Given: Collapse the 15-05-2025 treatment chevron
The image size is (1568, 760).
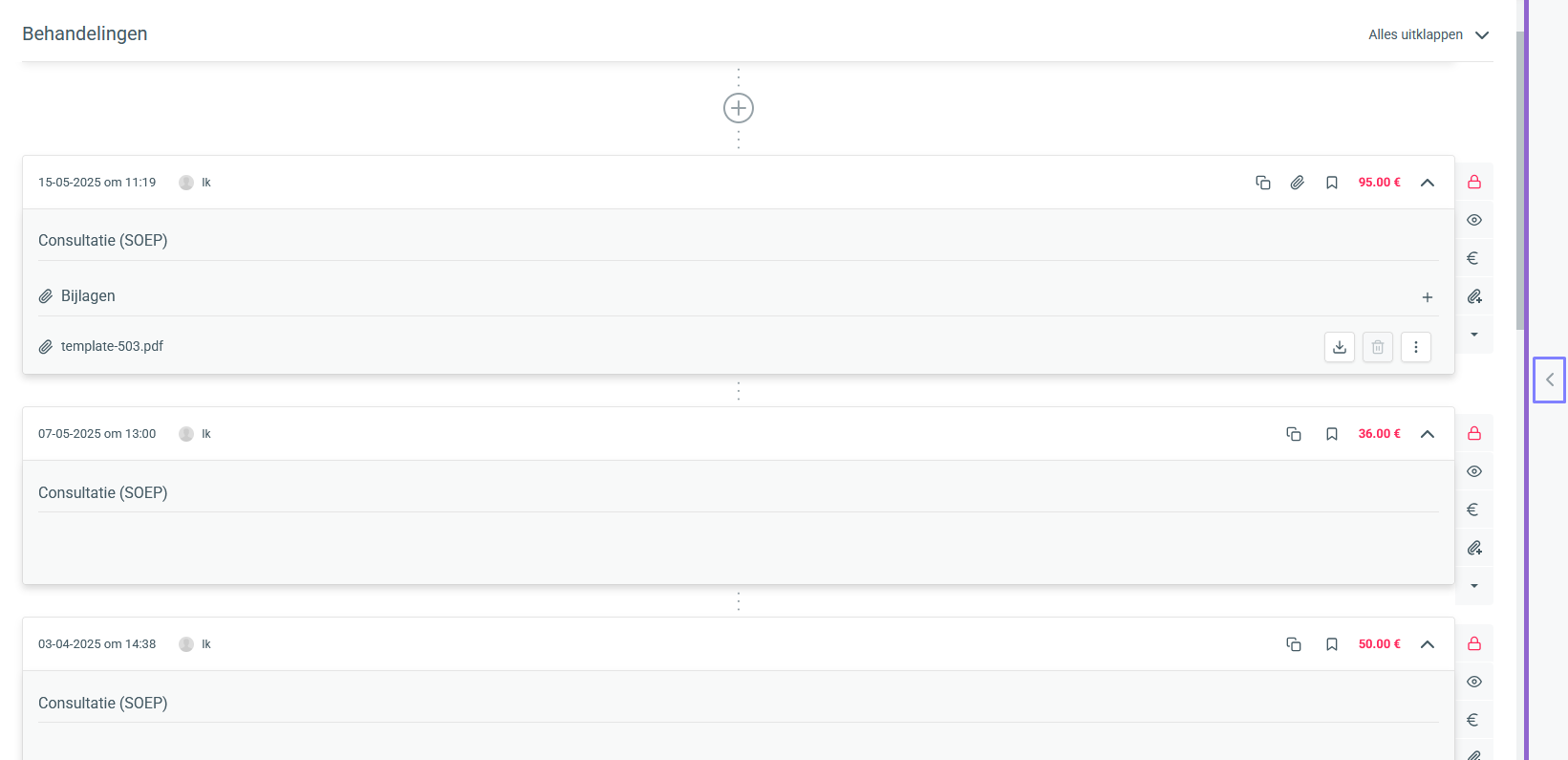Looking at the screenshot, I should click(x=1428, y=183).
